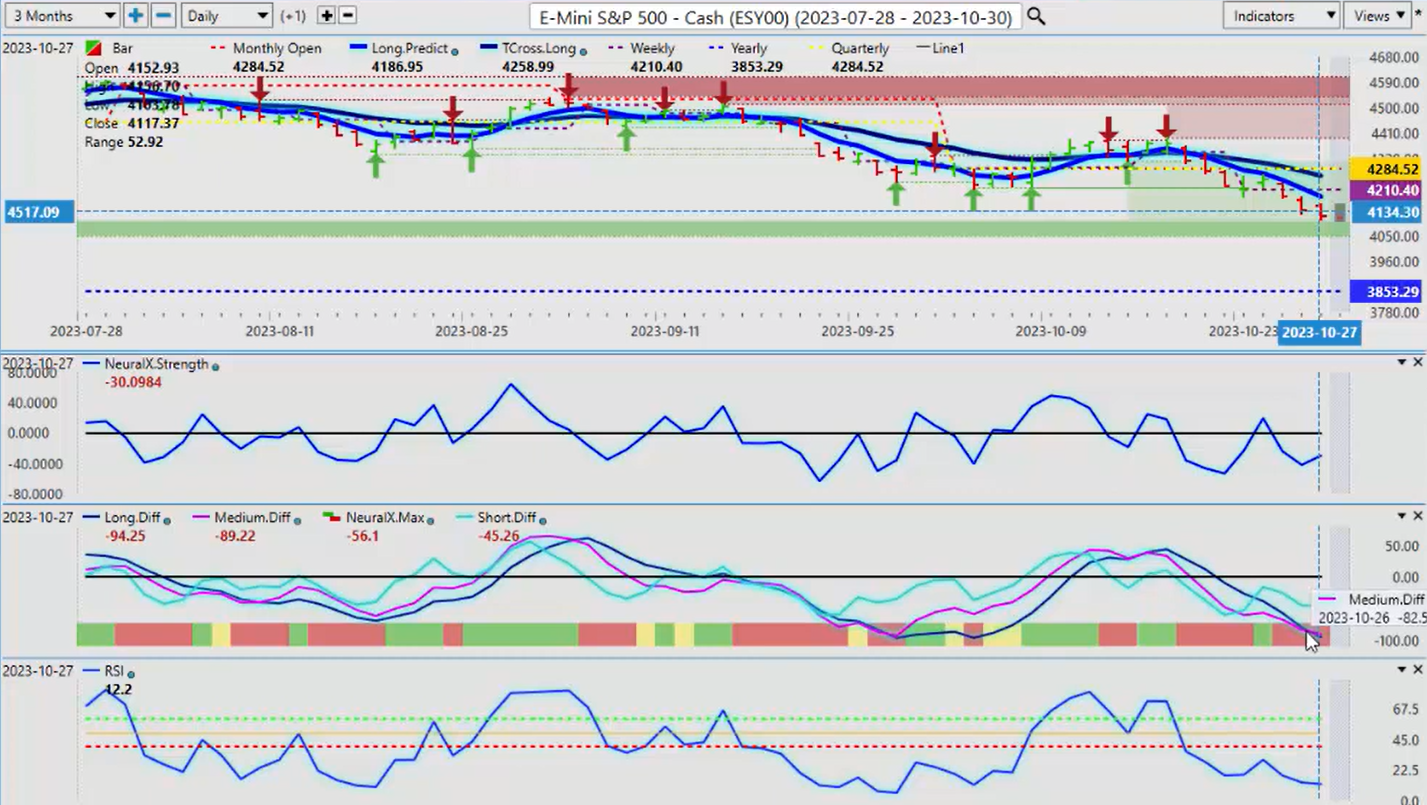
Task: Click the 4210.40 purple price tag
Action: pos(1385,190)
